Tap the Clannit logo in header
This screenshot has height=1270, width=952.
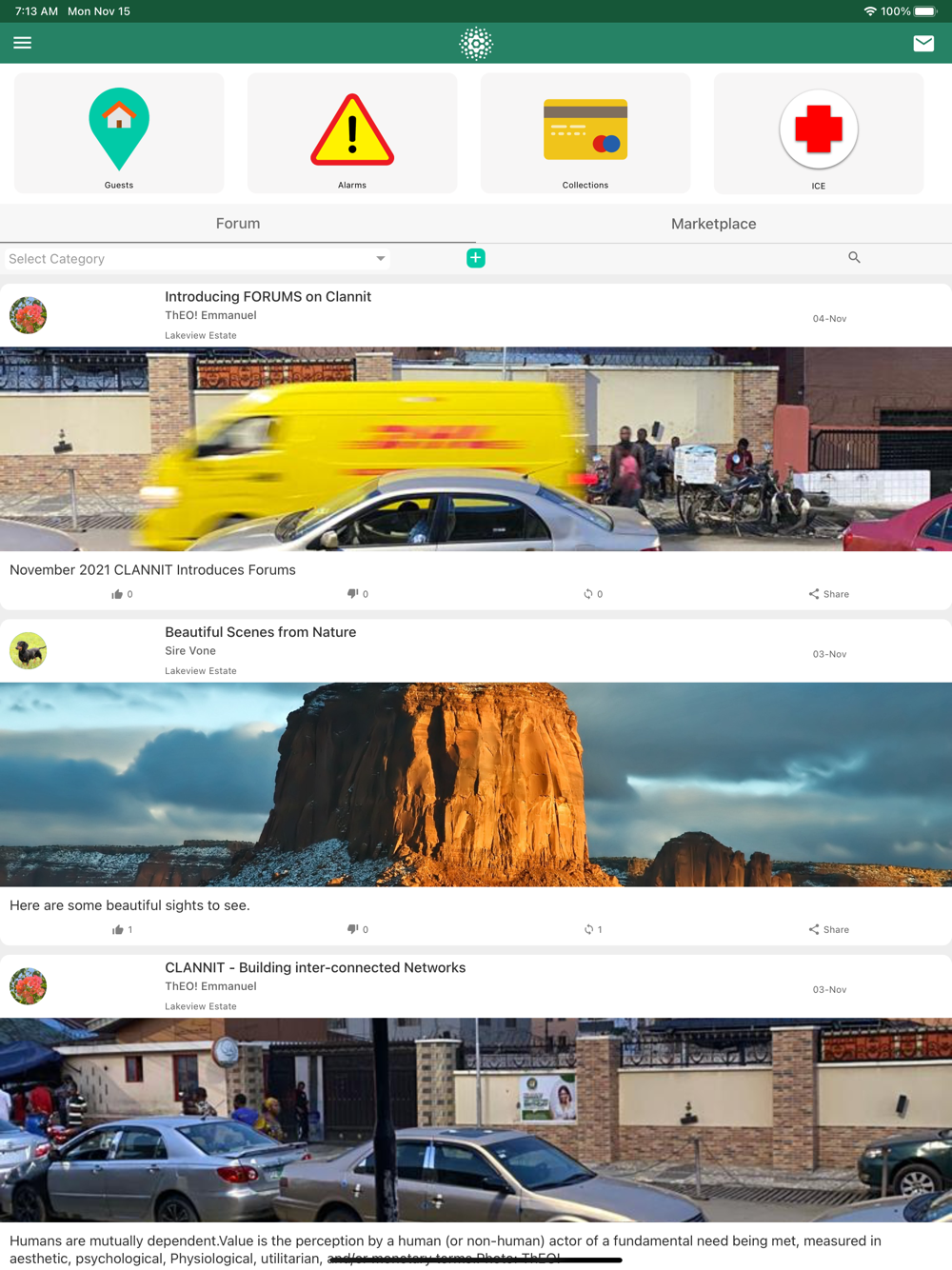476,44
